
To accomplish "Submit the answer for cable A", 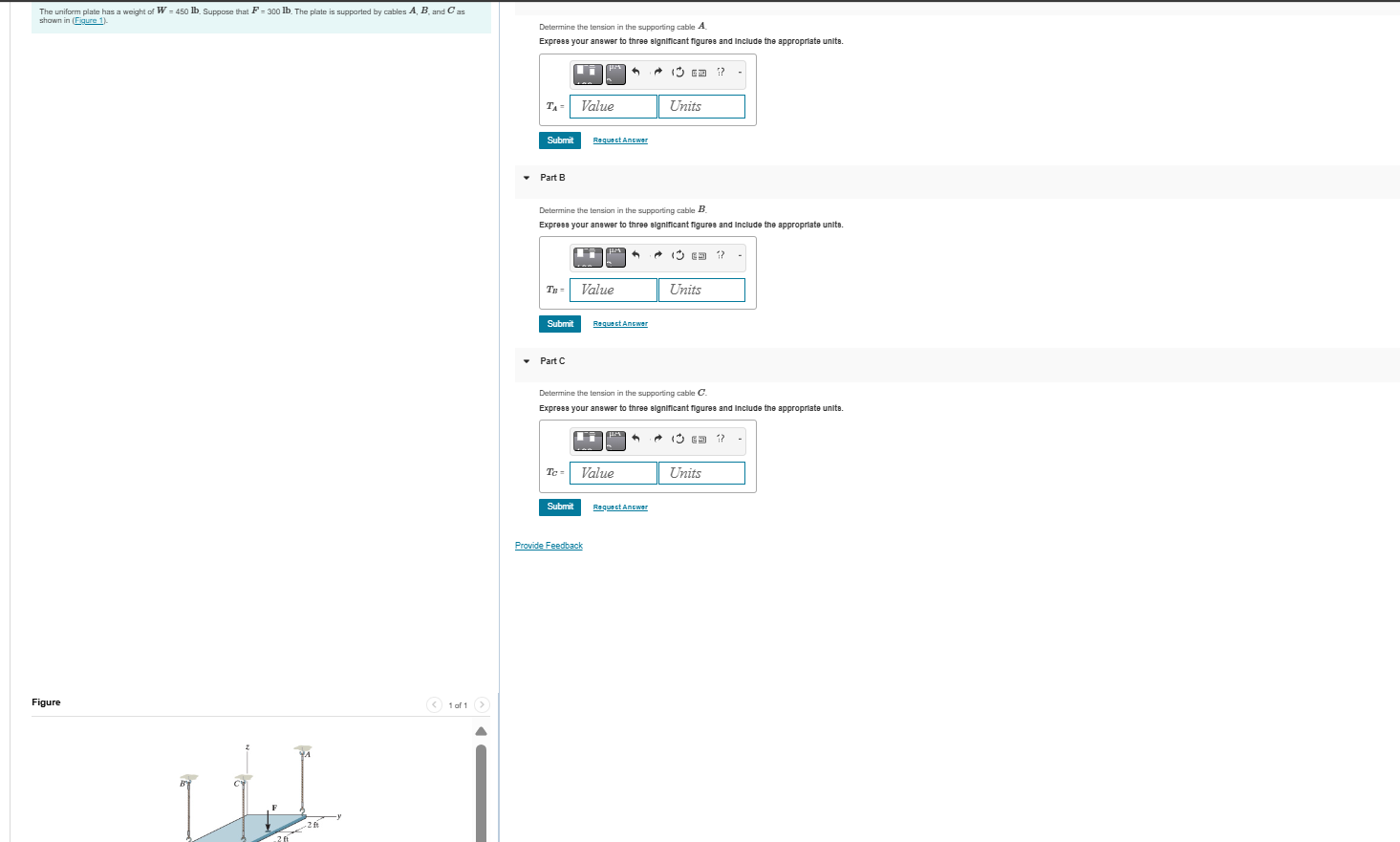I will (x=560, y=140).
